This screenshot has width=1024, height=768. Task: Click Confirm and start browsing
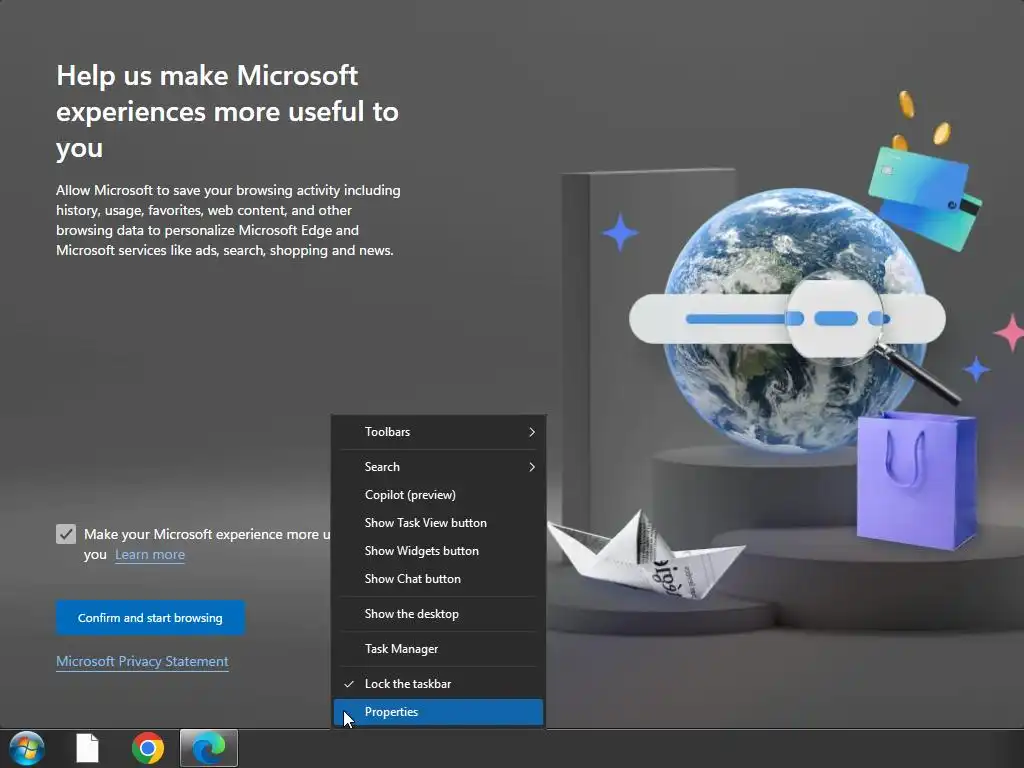pyautogui.click(x=150, y=618)
